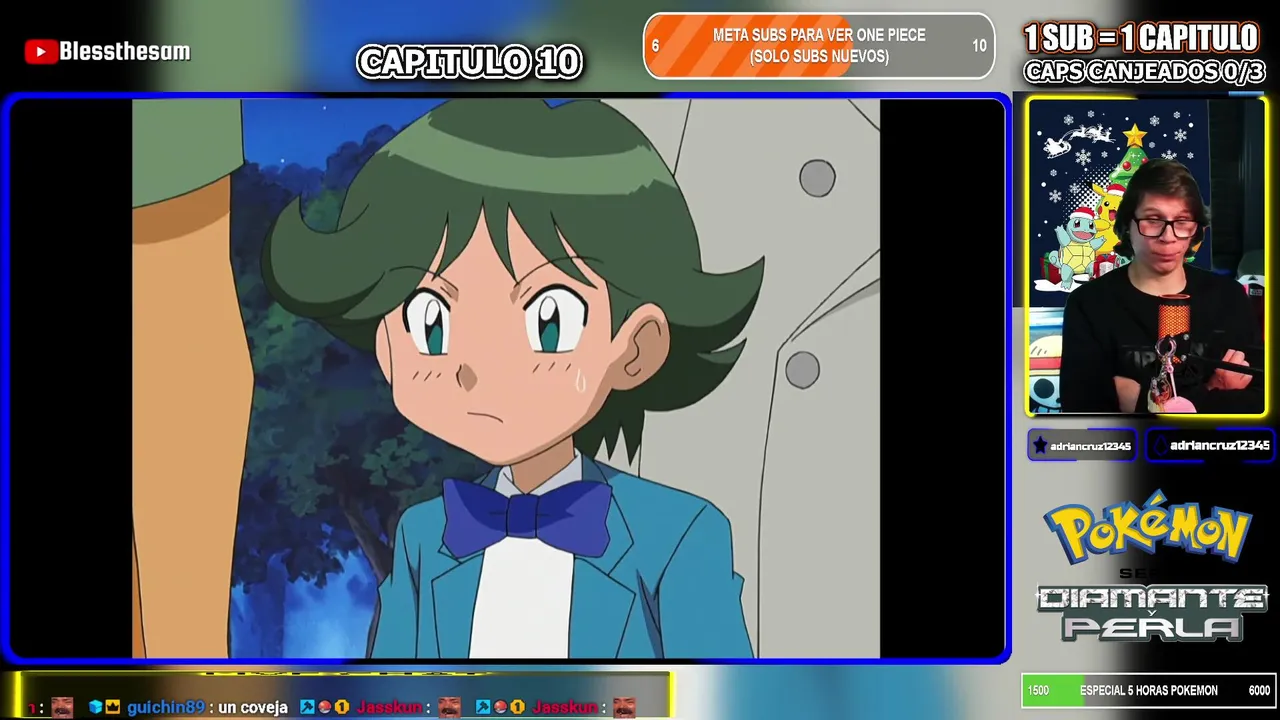Click the anime video frame
The height and width of the screenshot is (720, 1280).
(x=506, y=378)
